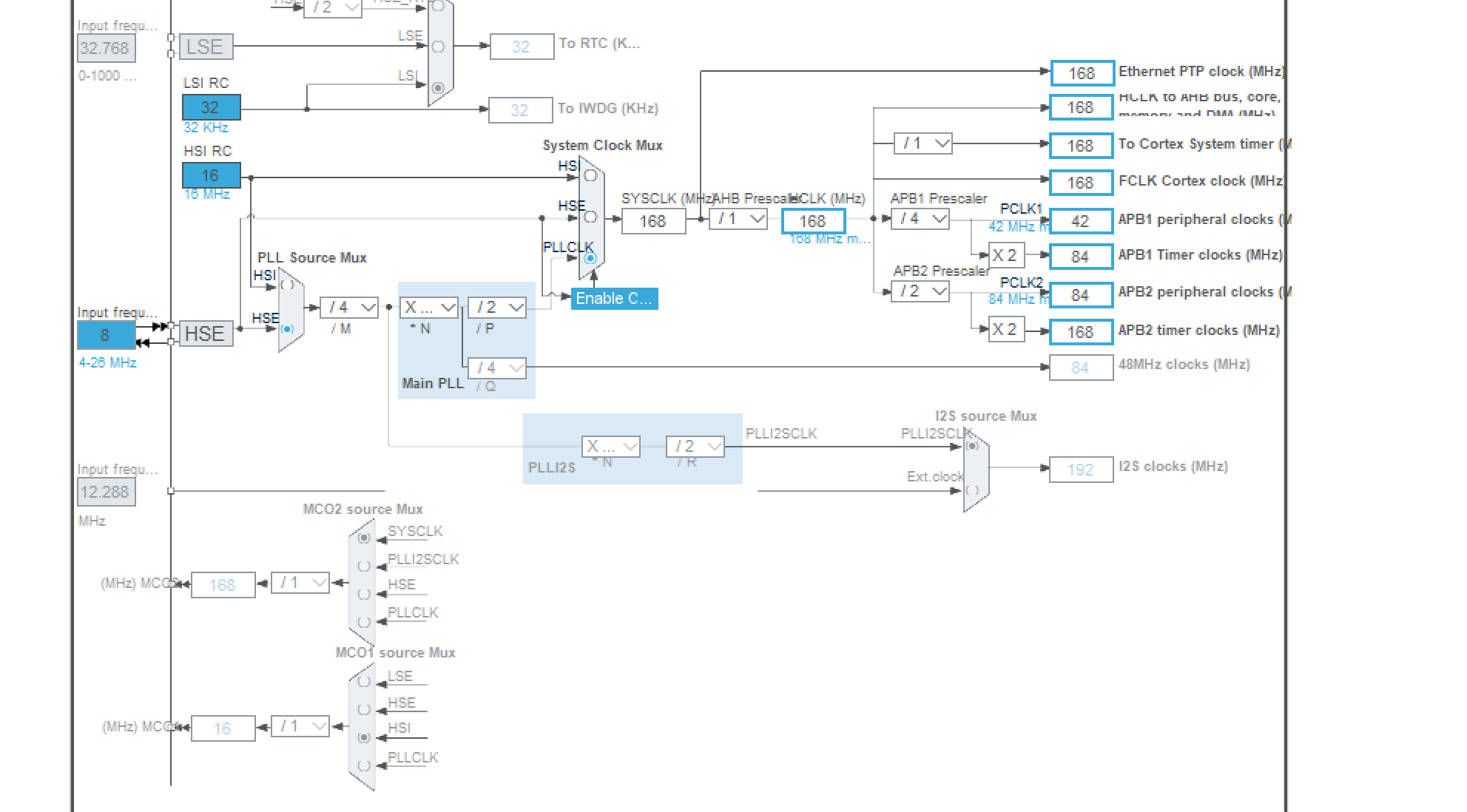Edit the LSE 32.768 frequency field
Viewport: 1467px width, 812px height.
pyautogui.click(x=106, y=47)
